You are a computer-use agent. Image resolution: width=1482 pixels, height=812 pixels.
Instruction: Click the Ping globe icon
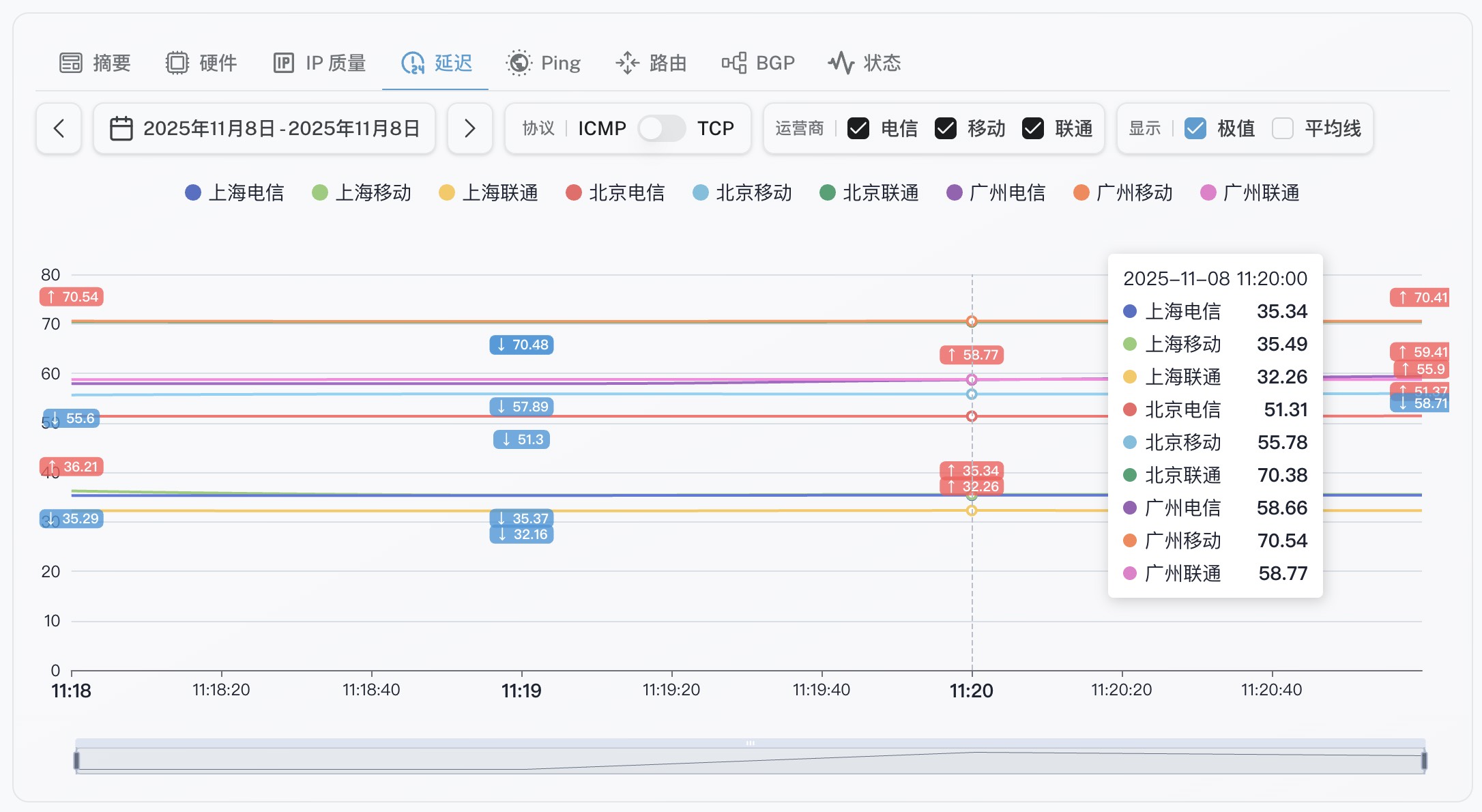click(x=519, y=63)
